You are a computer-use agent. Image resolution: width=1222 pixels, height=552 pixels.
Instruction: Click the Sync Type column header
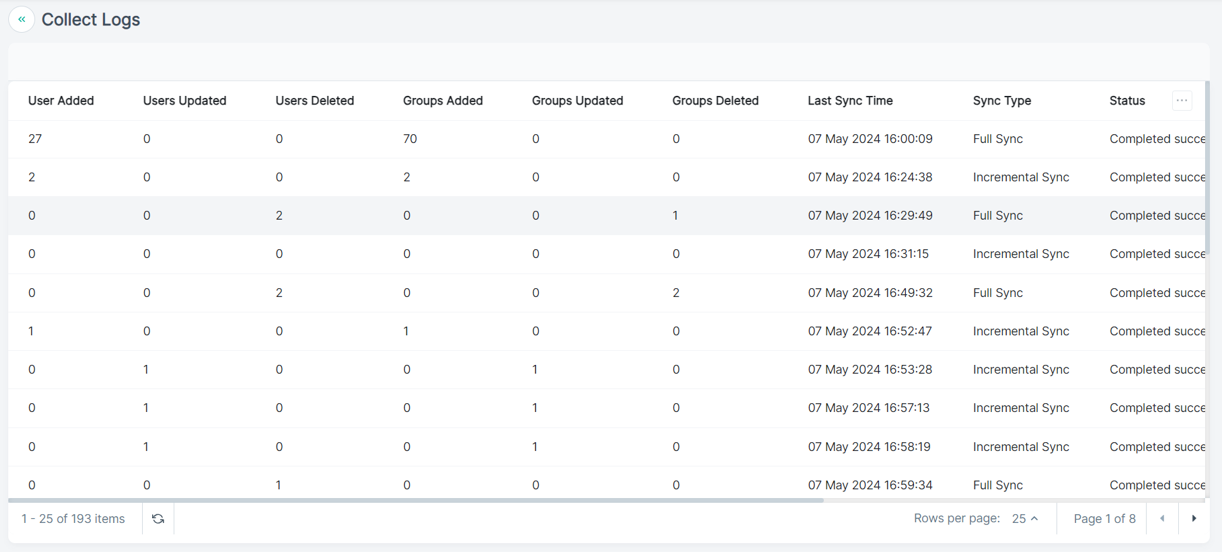pyautogui.click(x=1002, y=100)
